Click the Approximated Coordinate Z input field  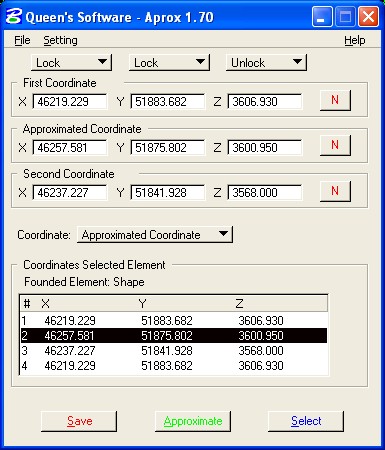tap(265, 147)
